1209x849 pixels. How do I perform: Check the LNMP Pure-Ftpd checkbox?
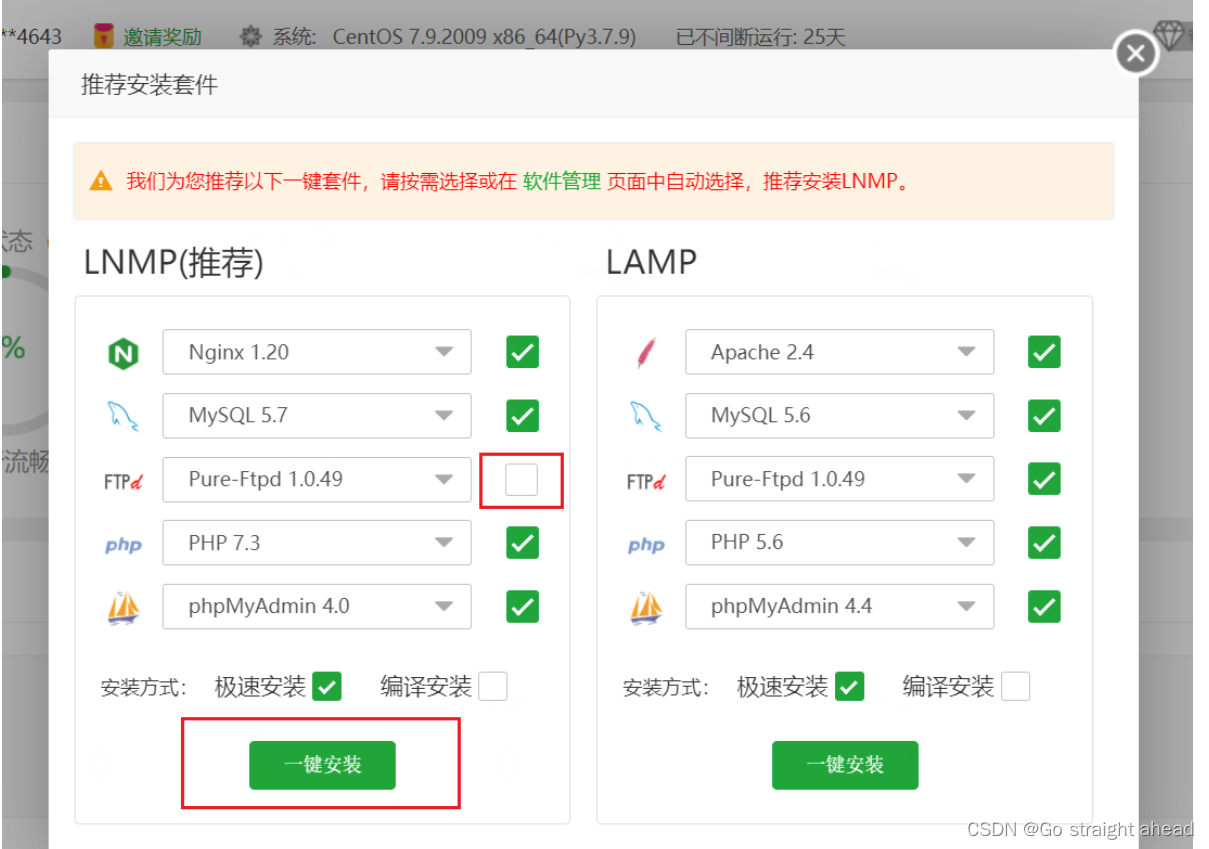coord(521,480)
